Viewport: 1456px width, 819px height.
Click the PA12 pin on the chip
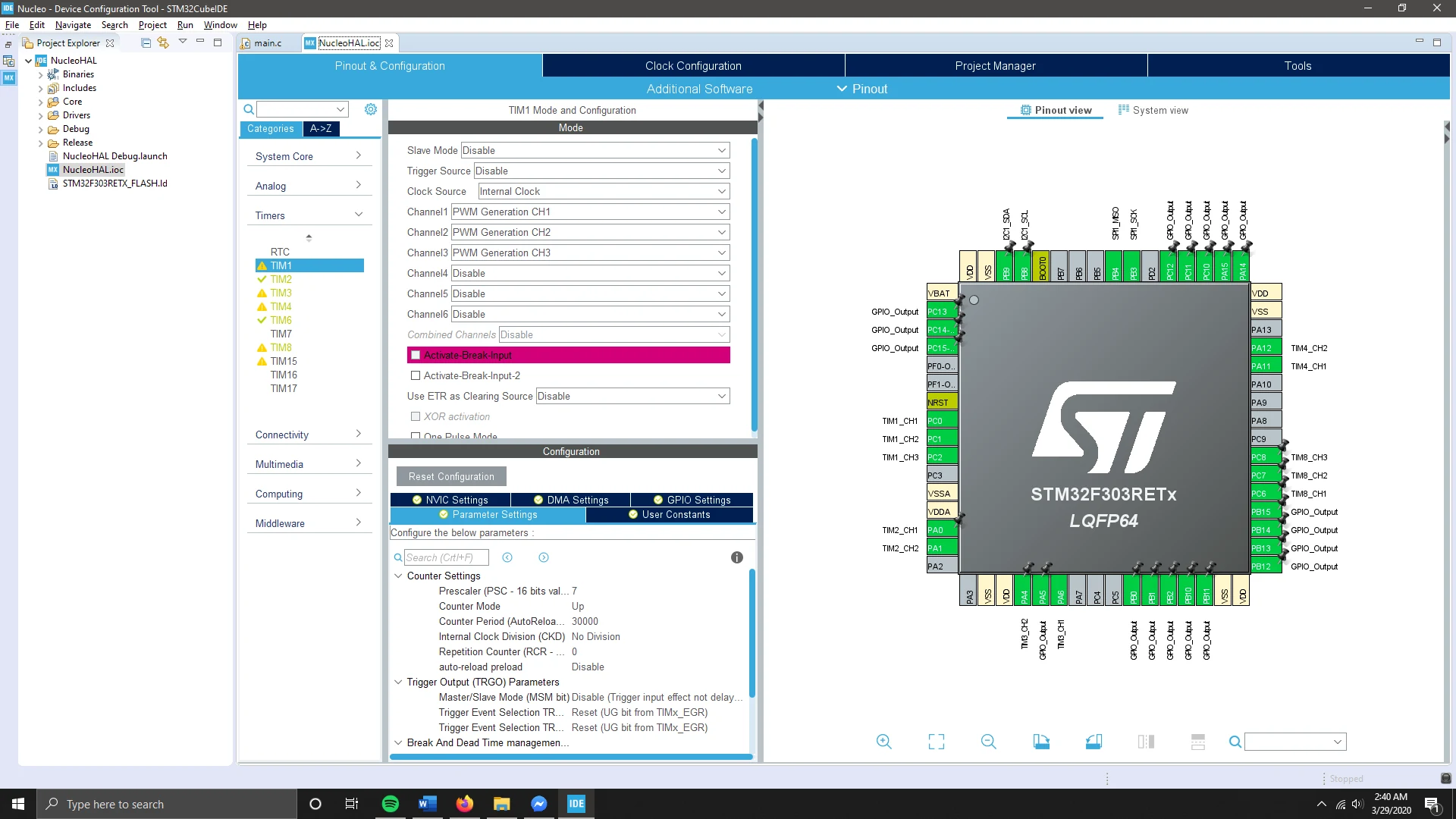tap(1266, 348)
